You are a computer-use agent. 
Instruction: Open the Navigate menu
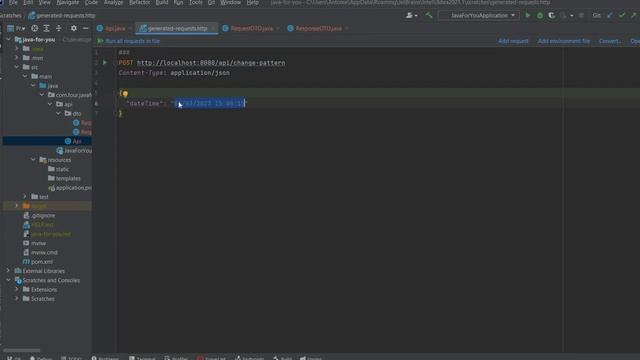tap(68, 2)
